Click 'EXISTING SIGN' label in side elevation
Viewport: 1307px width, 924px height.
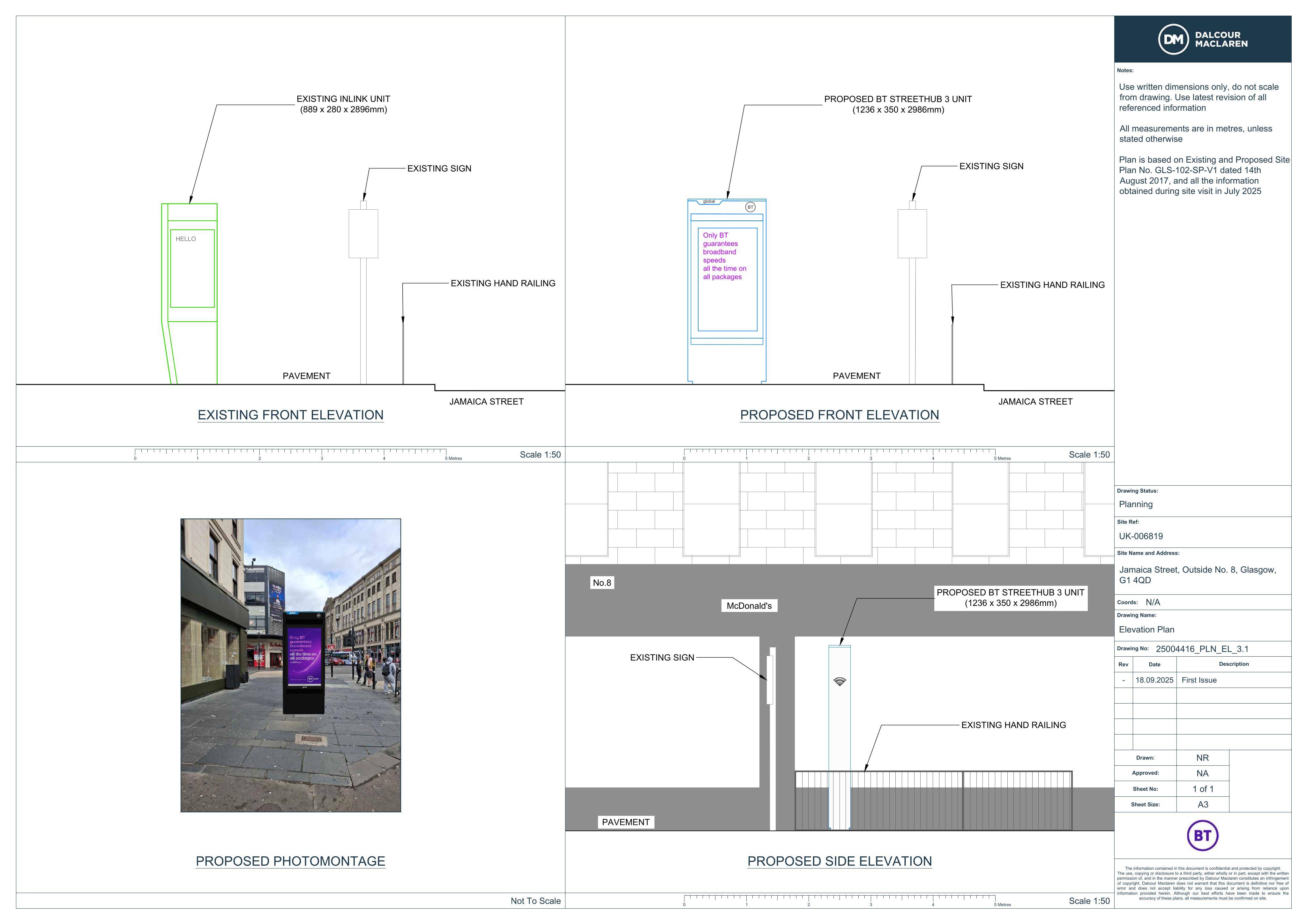(x=662, y=658)
